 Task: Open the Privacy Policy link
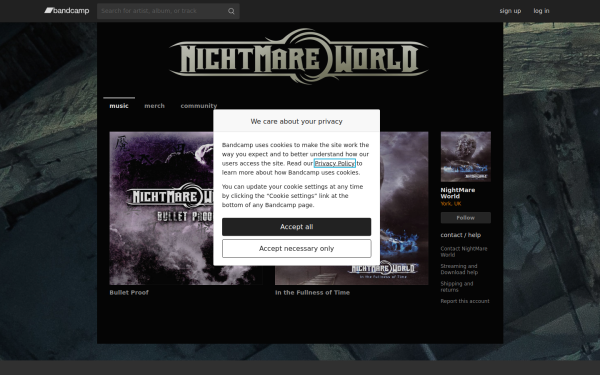click(x=335, y=163)
